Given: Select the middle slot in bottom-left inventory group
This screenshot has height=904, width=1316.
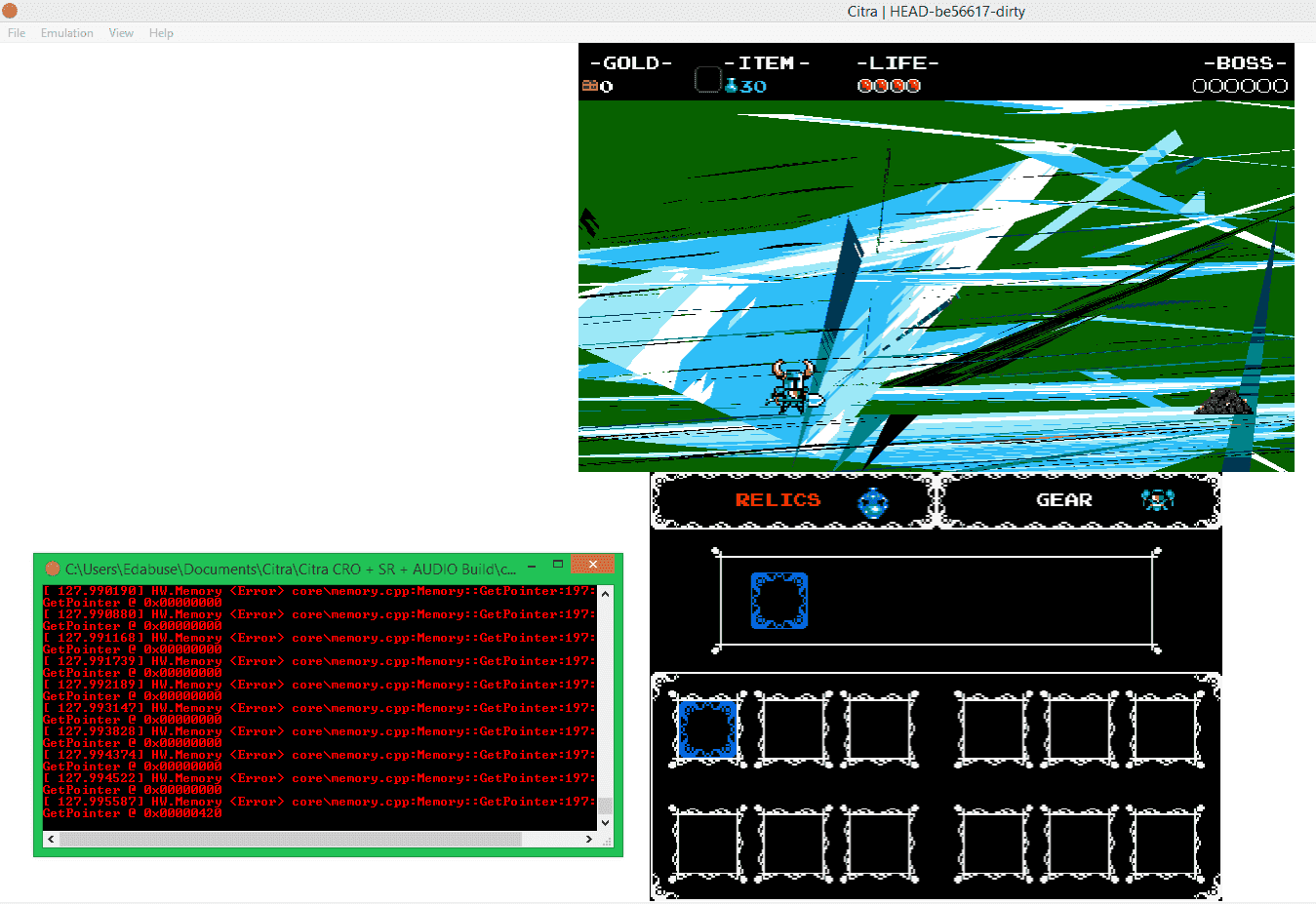Looking at the screenshot, I should click(x=793, y=843).
